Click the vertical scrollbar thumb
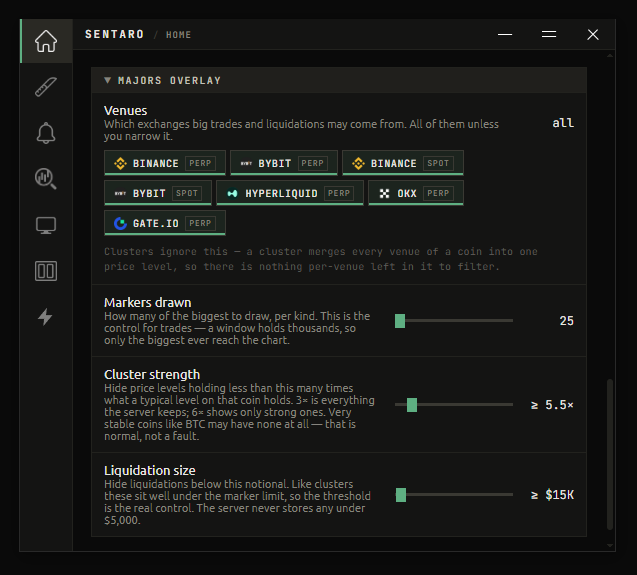 pos(609,454)
